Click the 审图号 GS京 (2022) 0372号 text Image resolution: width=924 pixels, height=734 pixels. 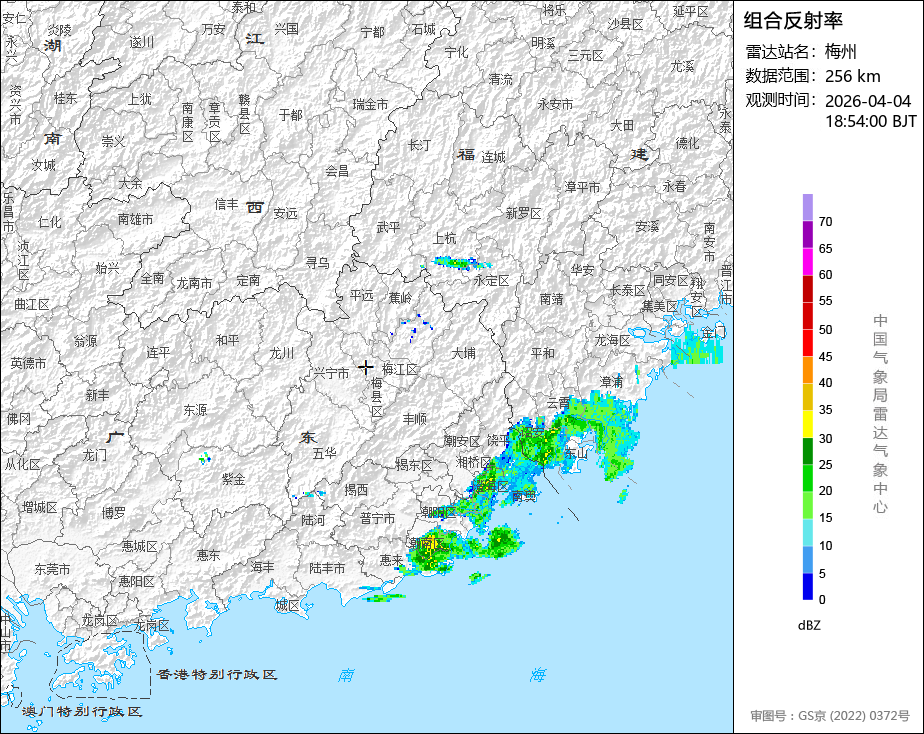(830, 716)
